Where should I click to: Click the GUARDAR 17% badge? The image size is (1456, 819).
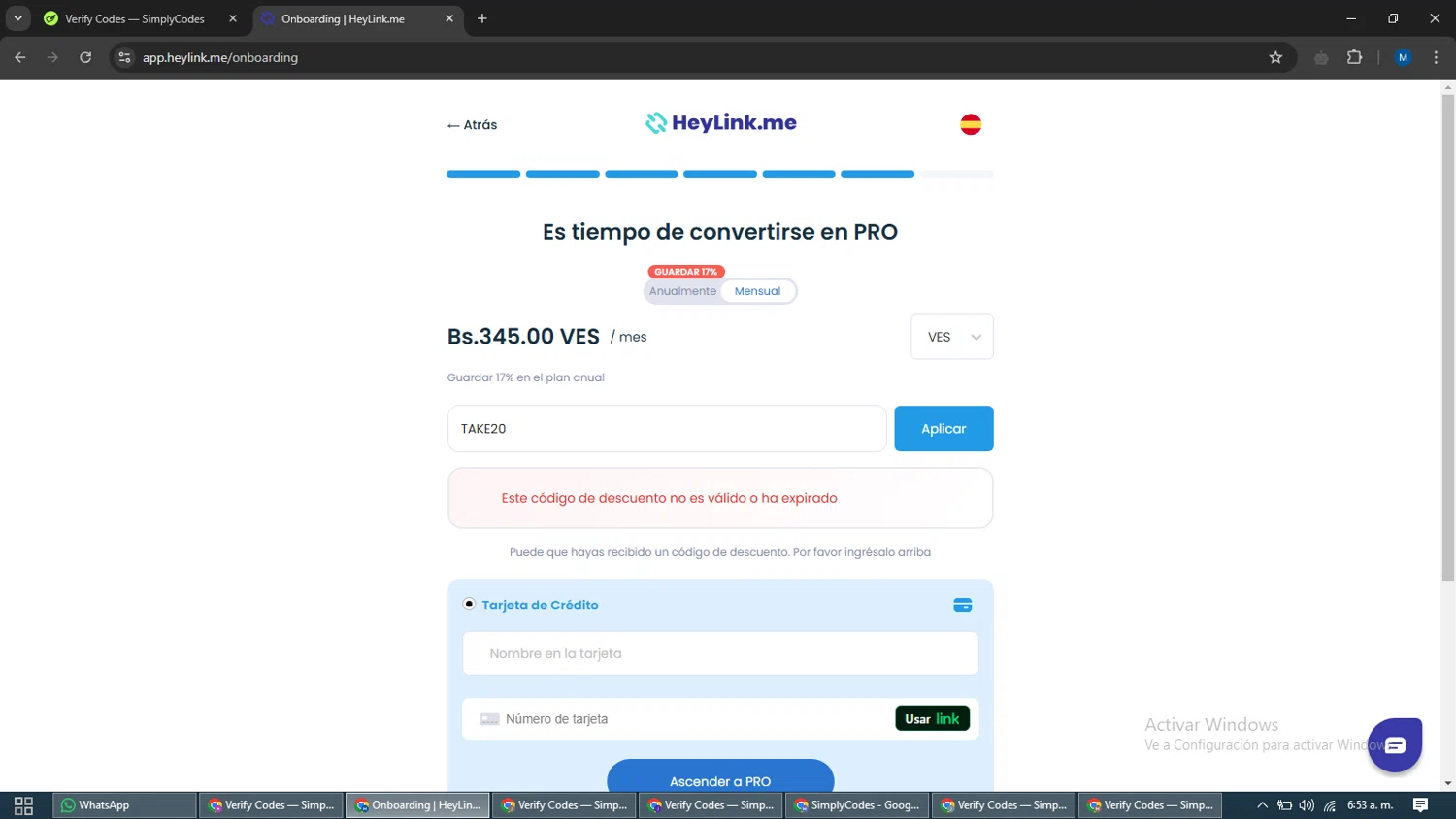click(x=686, y=272)
